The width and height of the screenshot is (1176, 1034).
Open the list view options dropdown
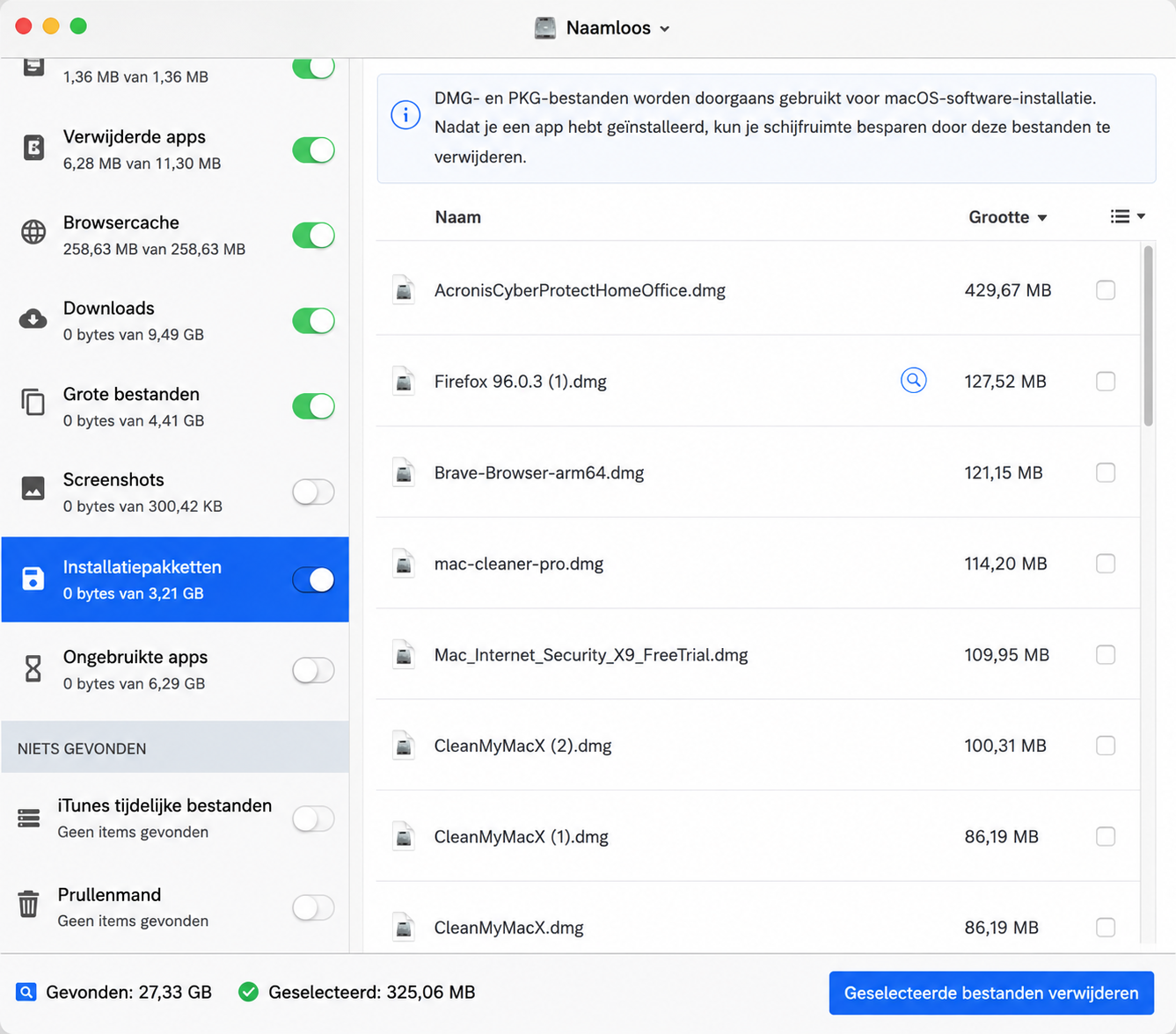(1128, 216)
